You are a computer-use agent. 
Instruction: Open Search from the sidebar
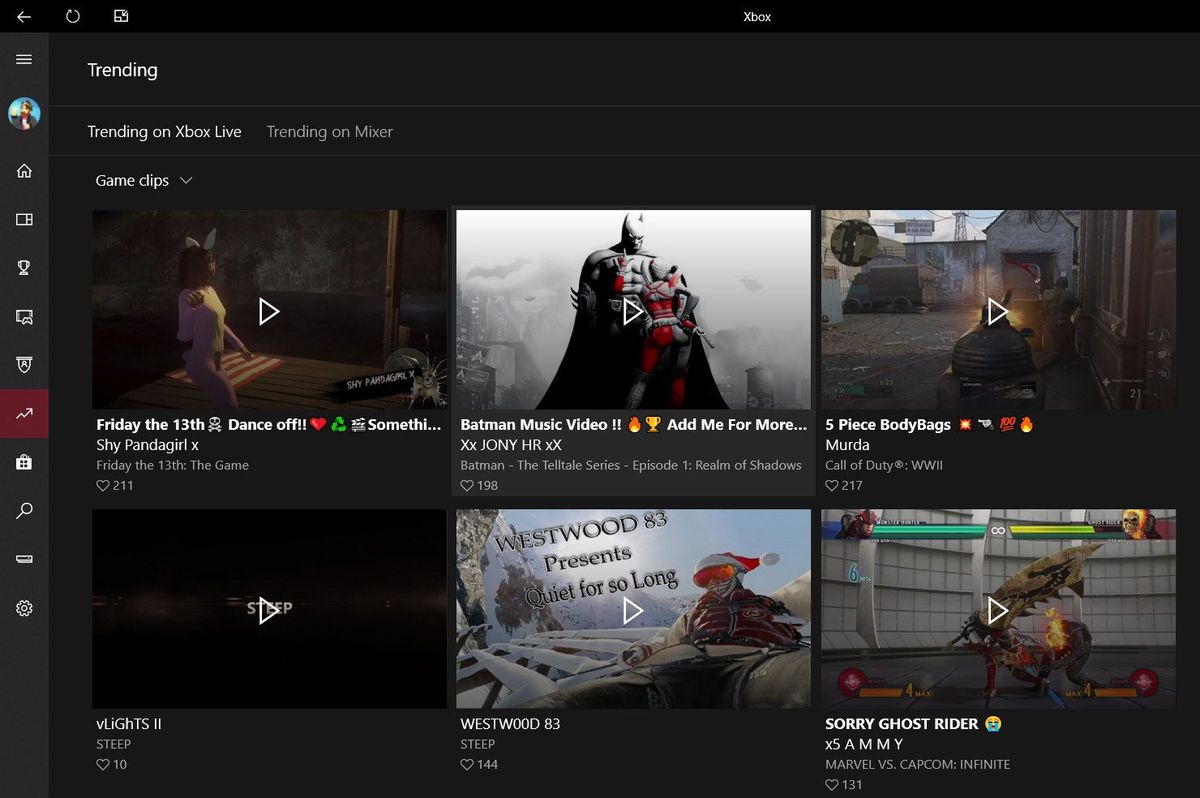click(x=24, y=510)
